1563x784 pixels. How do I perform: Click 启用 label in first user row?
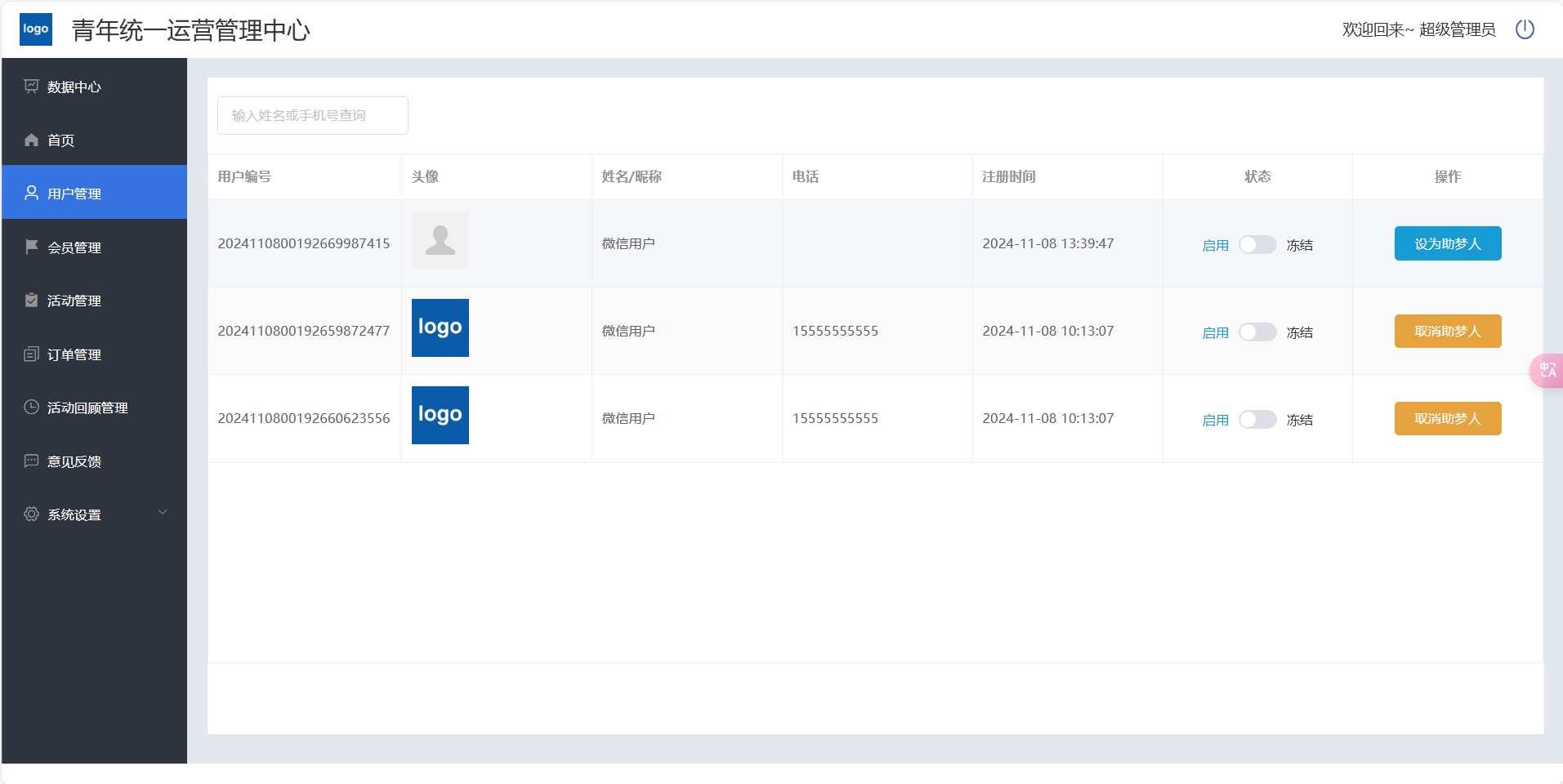tap(1216, 245)
